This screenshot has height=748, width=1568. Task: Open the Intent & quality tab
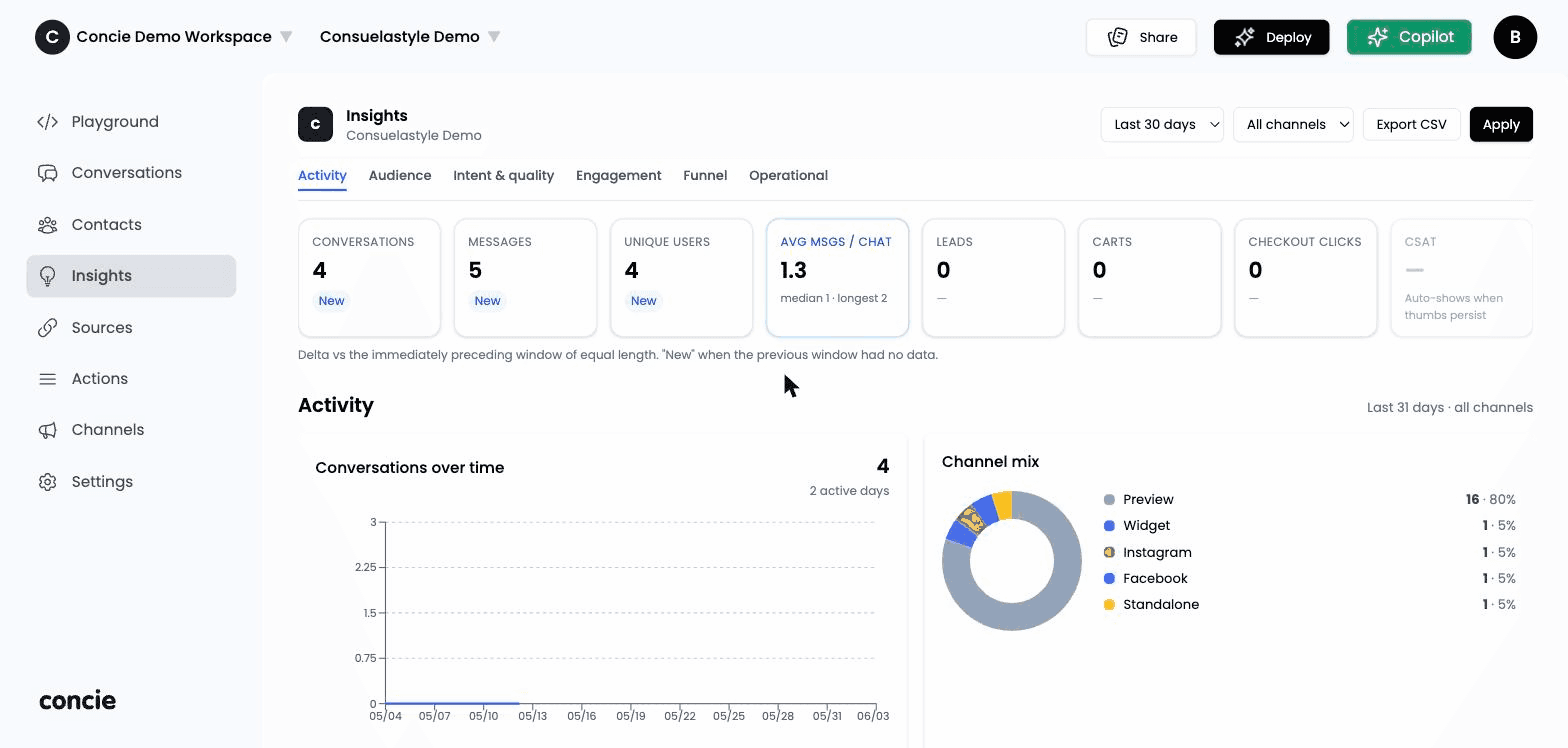click(503, 175)
